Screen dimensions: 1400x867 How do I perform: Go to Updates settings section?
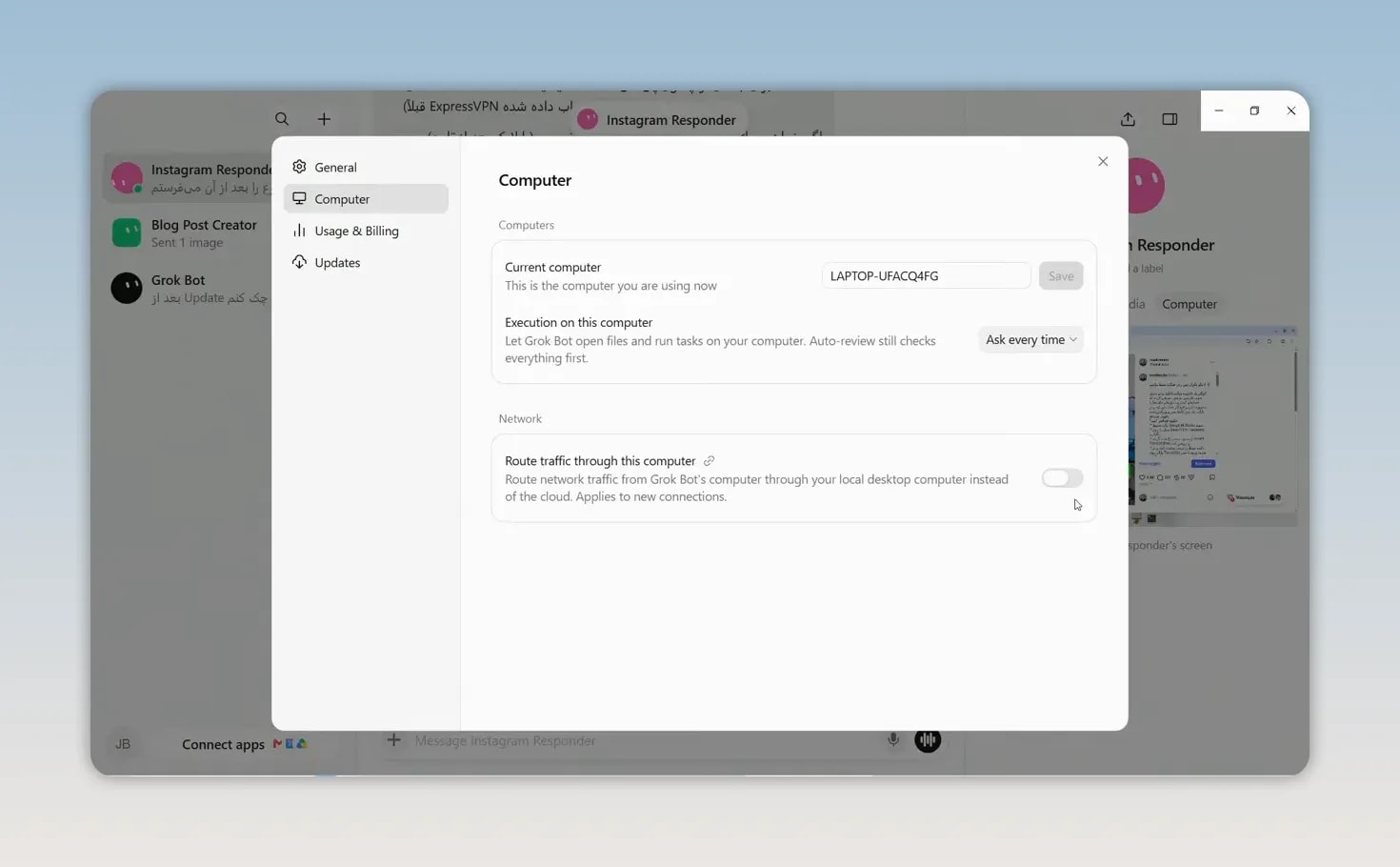point(366,262)
